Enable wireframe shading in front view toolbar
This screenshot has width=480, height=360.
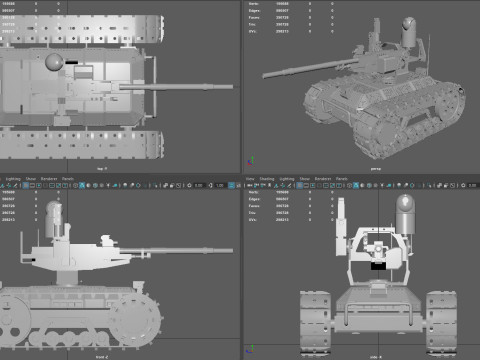[75, 185]
